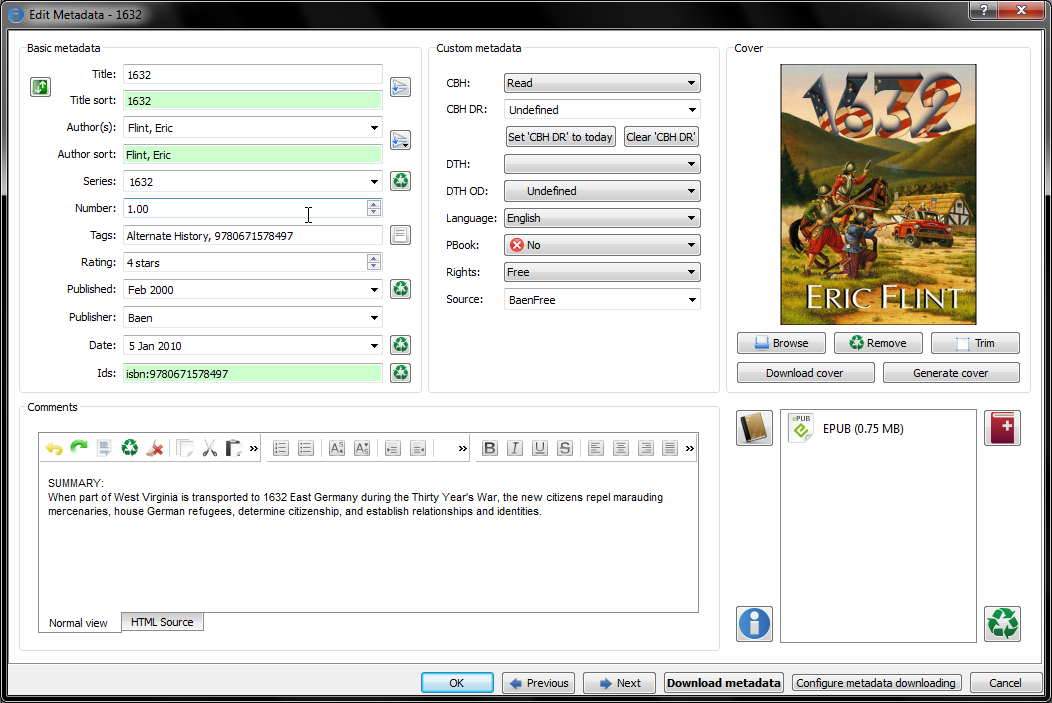Click the Generate cover button

pos(951,372)
